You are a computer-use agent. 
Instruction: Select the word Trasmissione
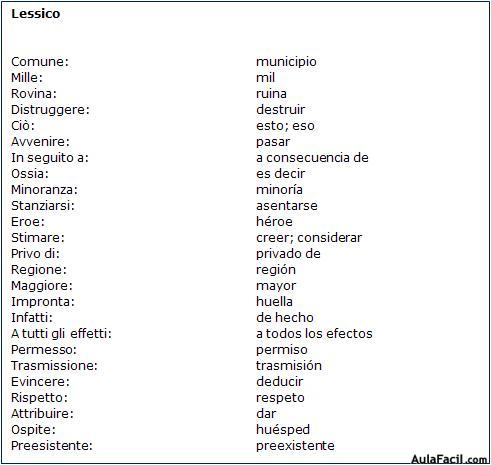[x=54, y=366]
